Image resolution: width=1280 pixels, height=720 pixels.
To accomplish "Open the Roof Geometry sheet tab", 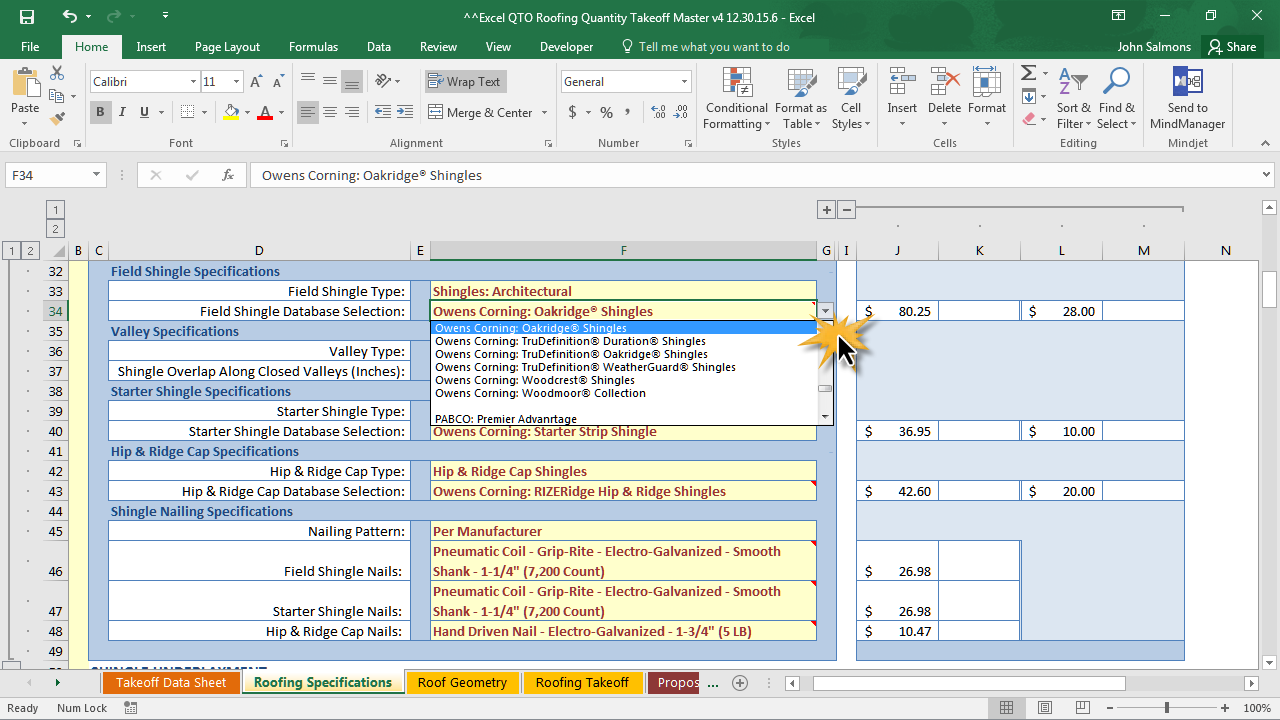I will (x=462, y=683).
